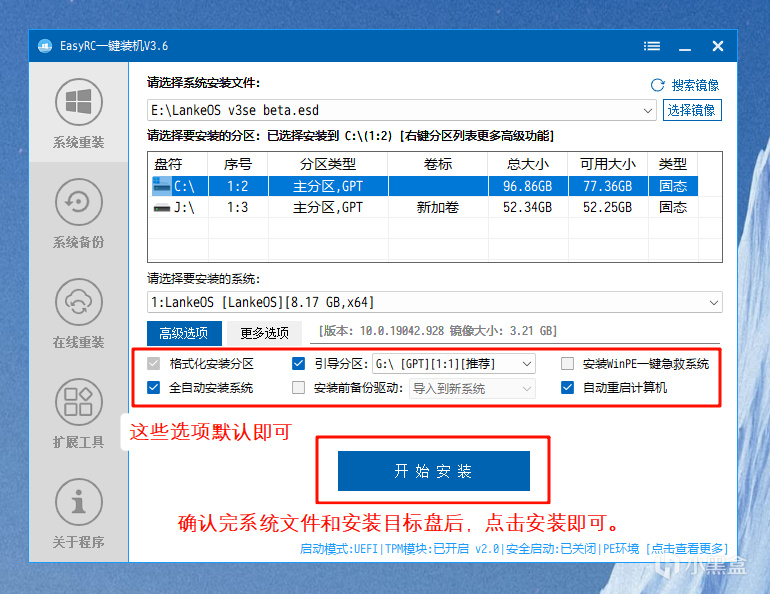
Task: Click the 新加卷 volume label cell
Action: tap(438, 208)
